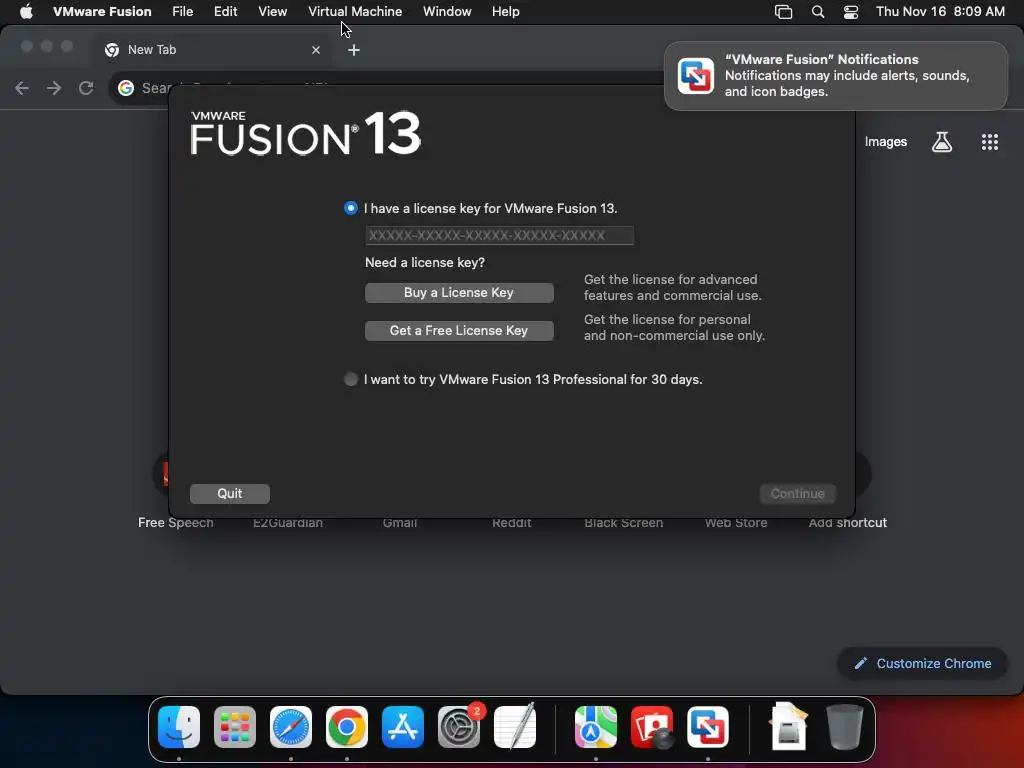Click the Add shortcut label in Chrome
Screen dimensions: 1024x768
(x=848, y=522)
